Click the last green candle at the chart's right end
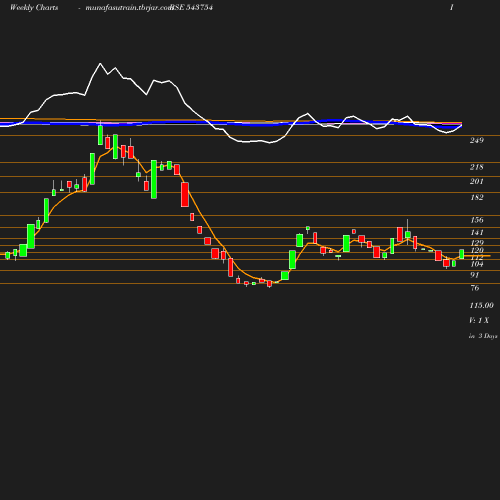Image resolution: width=500 pixels, height=500 pixels. (462, 254)
